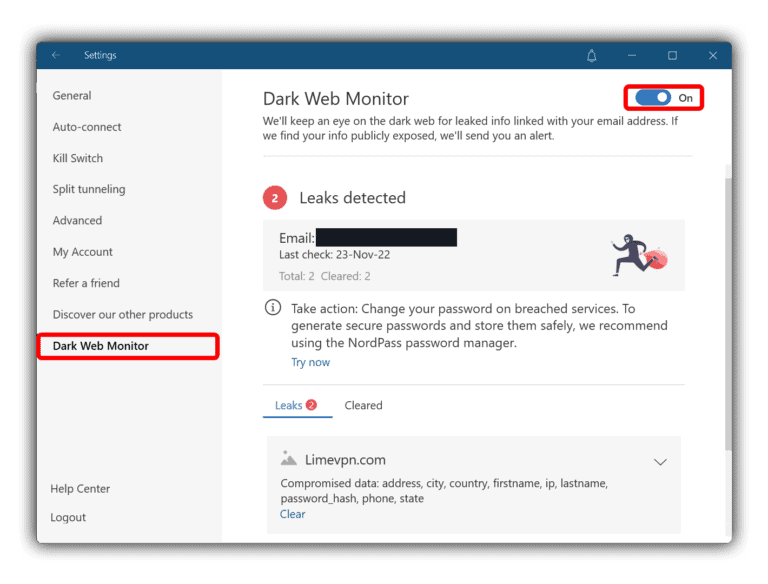Click the 'Last check: 23-Nov-22' text

click(x=335, y=255)
